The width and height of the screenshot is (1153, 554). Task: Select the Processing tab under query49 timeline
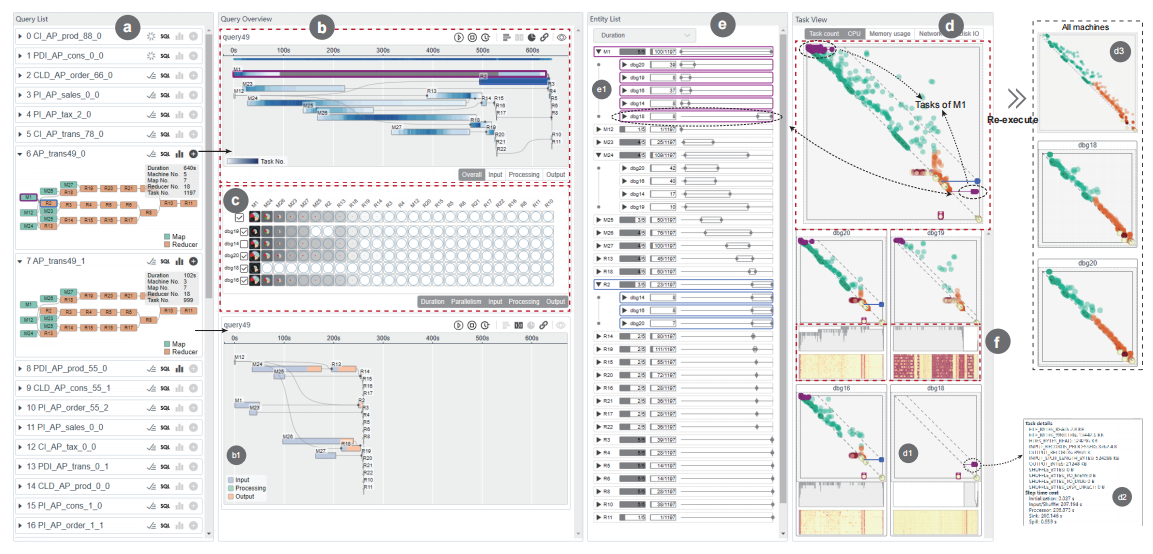click(524, 175)
